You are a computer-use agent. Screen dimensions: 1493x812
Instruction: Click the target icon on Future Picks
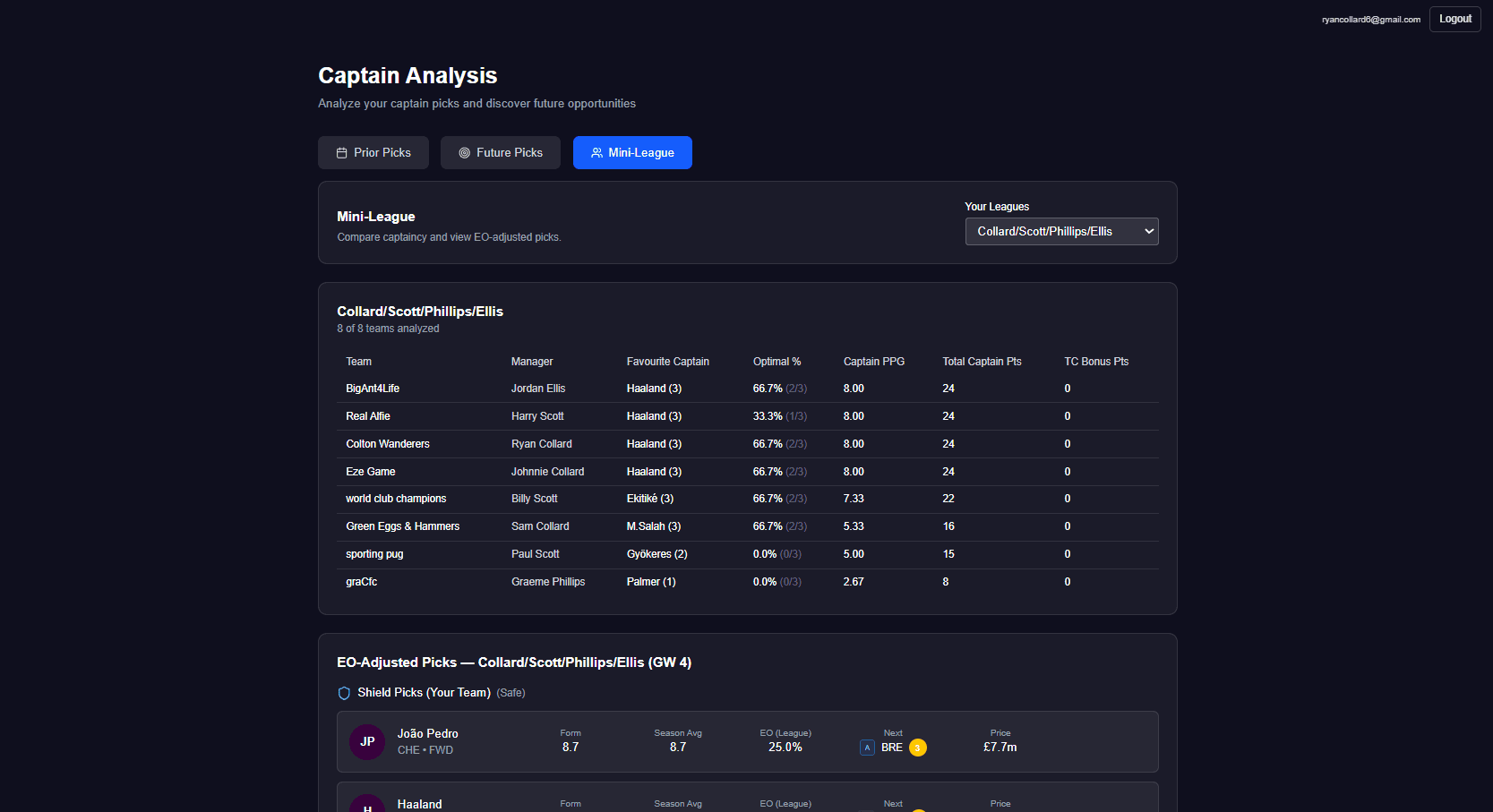click(x=464, y=153)
